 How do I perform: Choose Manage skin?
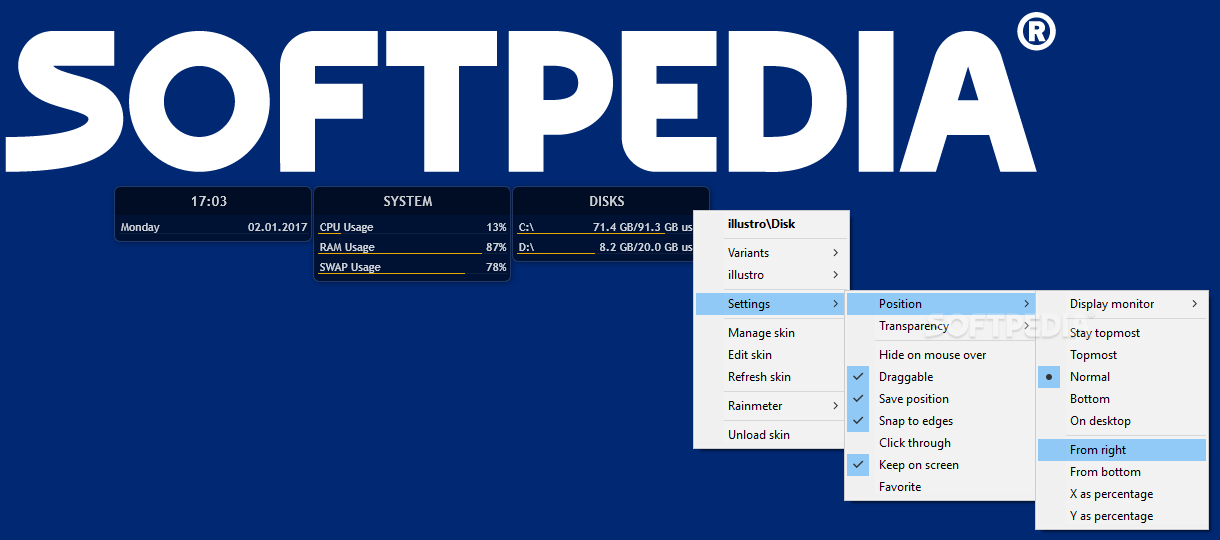(x=770, y=333)
